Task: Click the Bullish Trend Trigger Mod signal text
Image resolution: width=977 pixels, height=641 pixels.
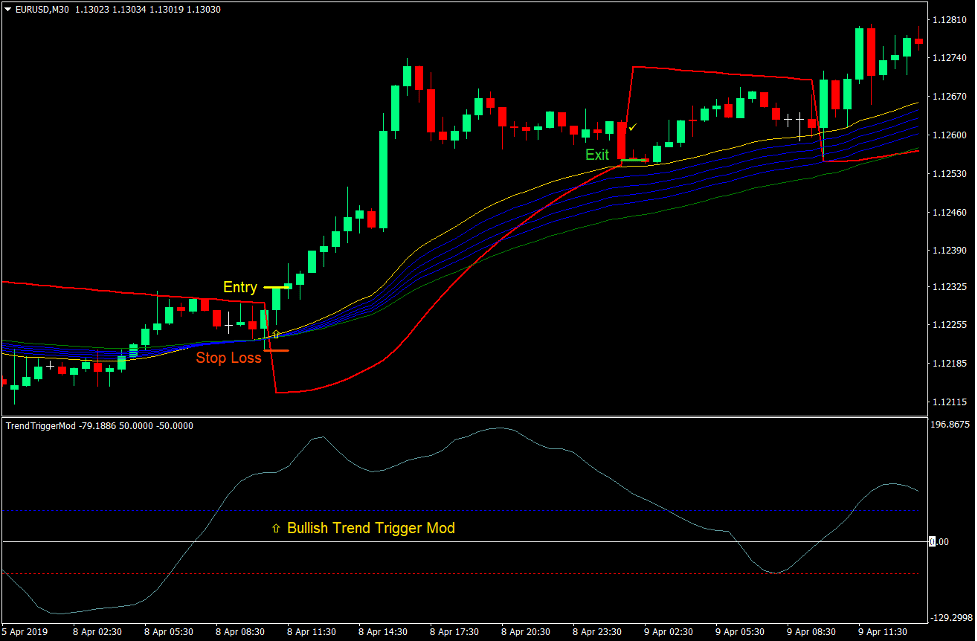Action: coord(370,528)
